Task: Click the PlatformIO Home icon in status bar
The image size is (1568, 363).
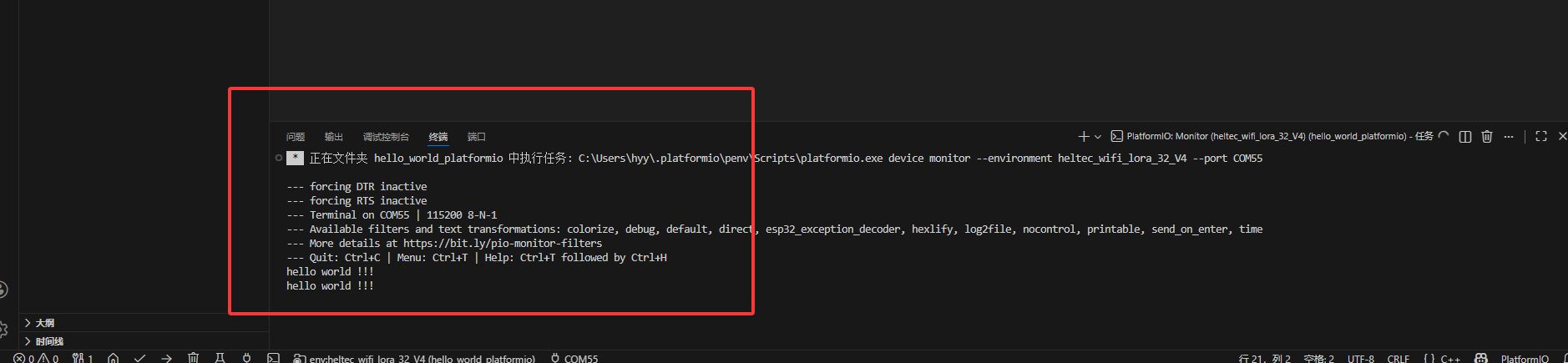Action: pyautogui.click(x=113, y=358)
